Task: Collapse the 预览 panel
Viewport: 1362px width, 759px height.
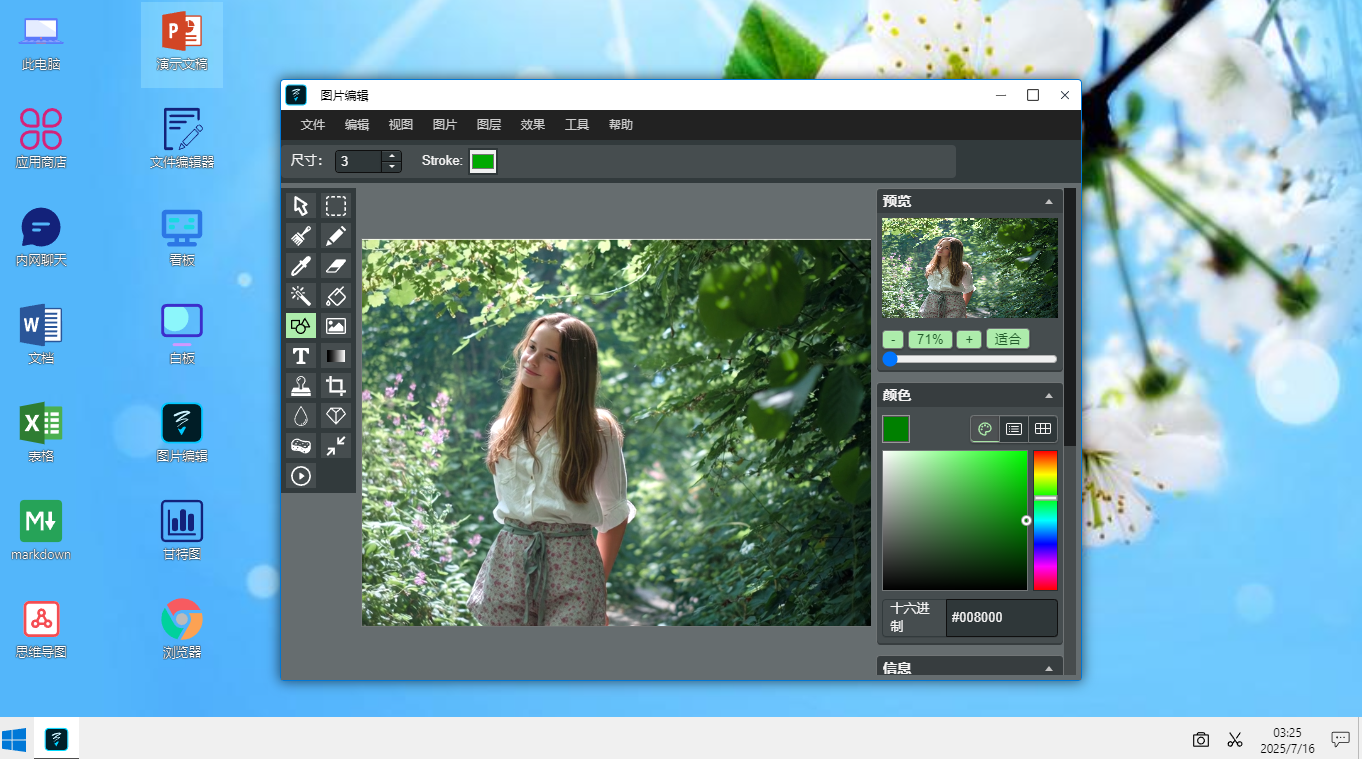Action: pyautogui.click(x=1049, y=201)
